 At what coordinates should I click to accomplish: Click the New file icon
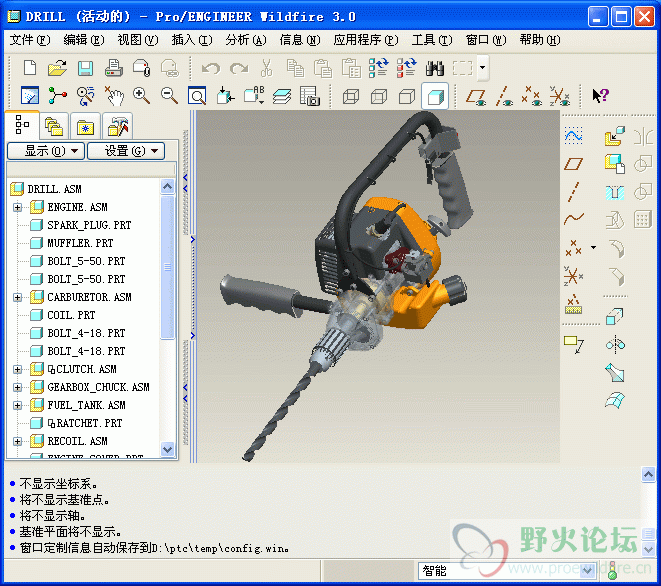coord(30,67)
